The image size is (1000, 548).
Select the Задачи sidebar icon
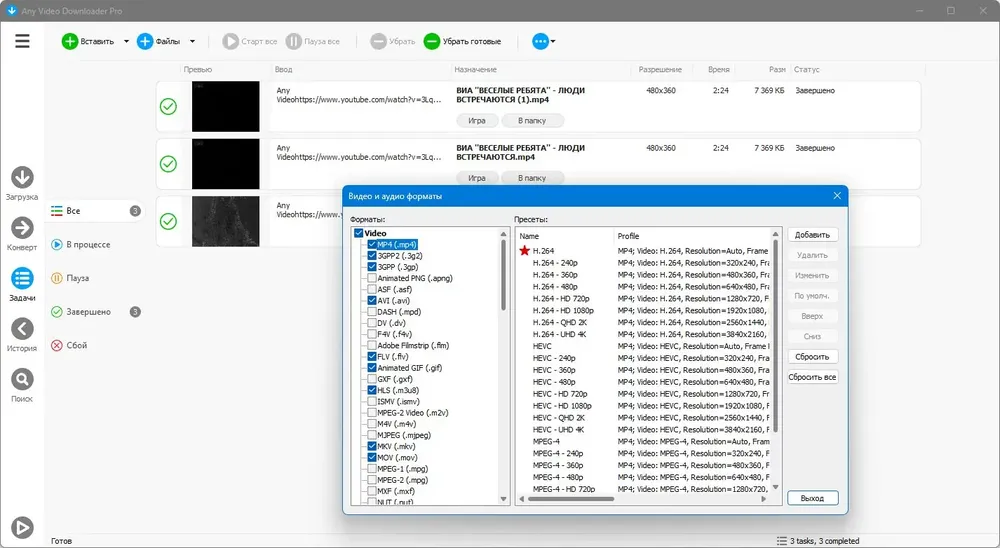22,284
